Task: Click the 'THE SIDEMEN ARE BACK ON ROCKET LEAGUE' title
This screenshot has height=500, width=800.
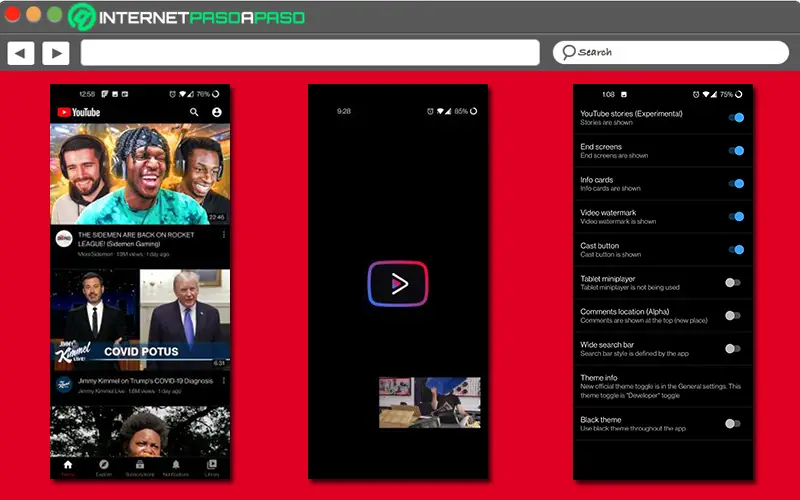Action: [136, 239]
